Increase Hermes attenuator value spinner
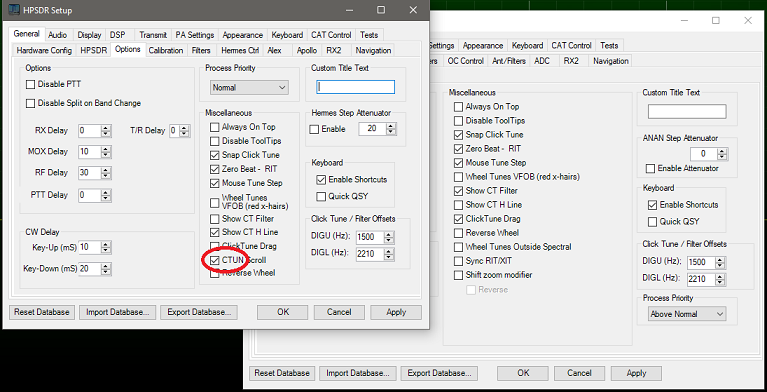The width and height of the screenshot is (767, 392). (x=390, y=127)
